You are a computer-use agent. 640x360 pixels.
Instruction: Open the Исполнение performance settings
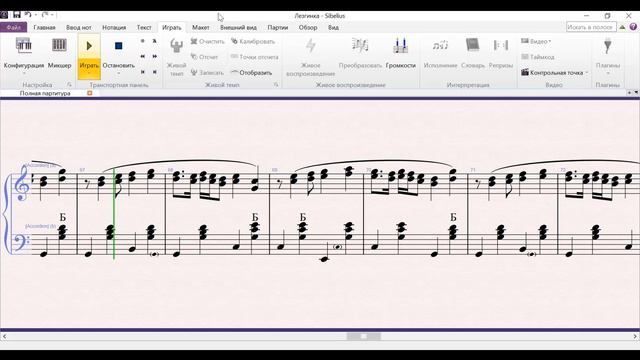tap(440, 46)
